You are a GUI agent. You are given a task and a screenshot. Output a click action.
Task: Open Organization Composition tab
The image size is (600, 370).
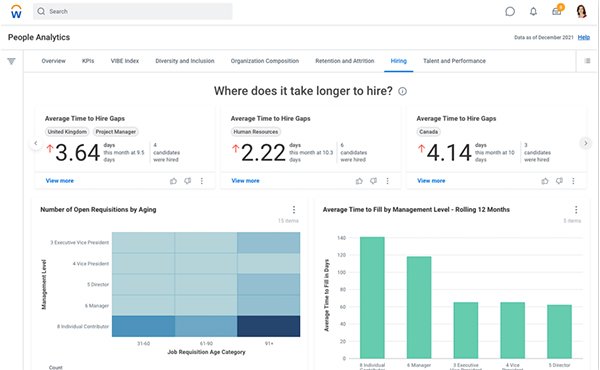tap(265, 61)
